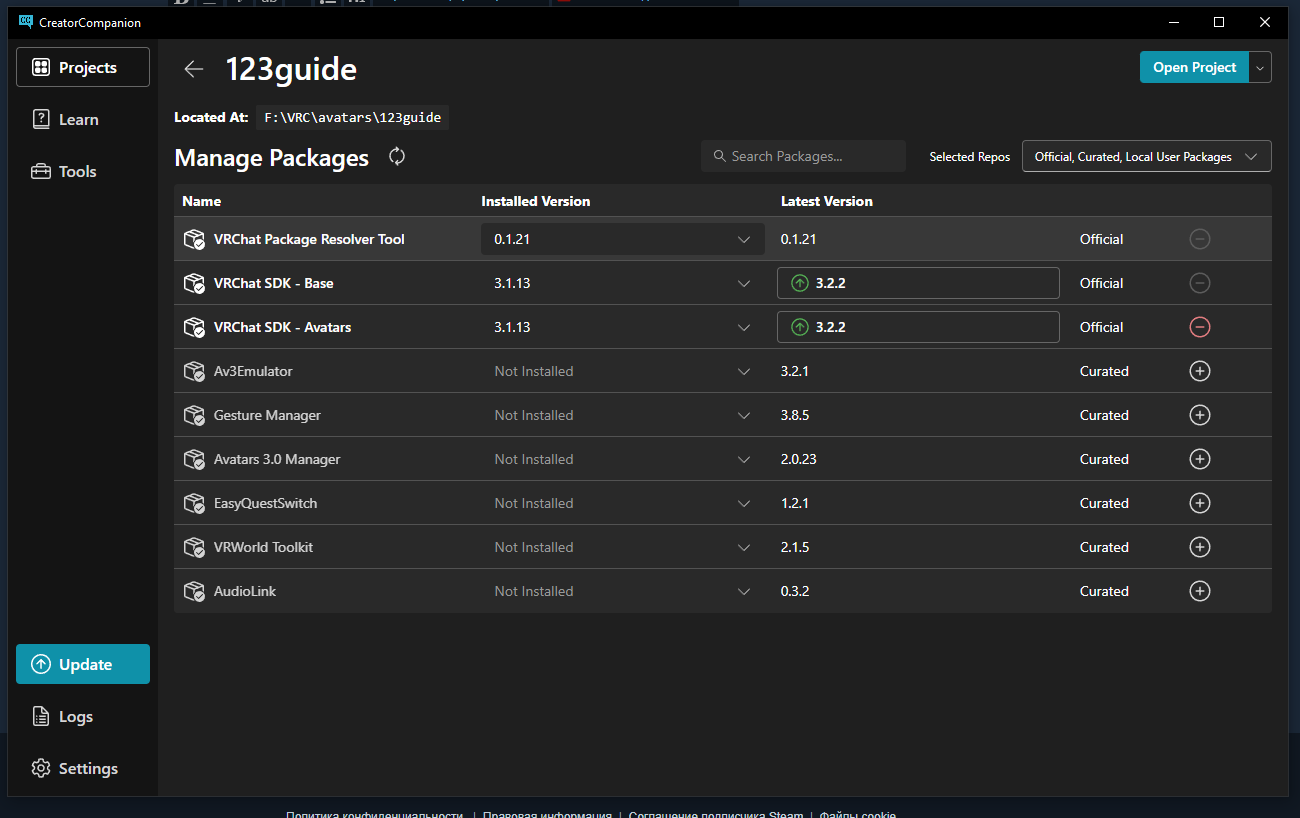
Task: Expand the arrow beside Open Project
Action: point(1260,67)
